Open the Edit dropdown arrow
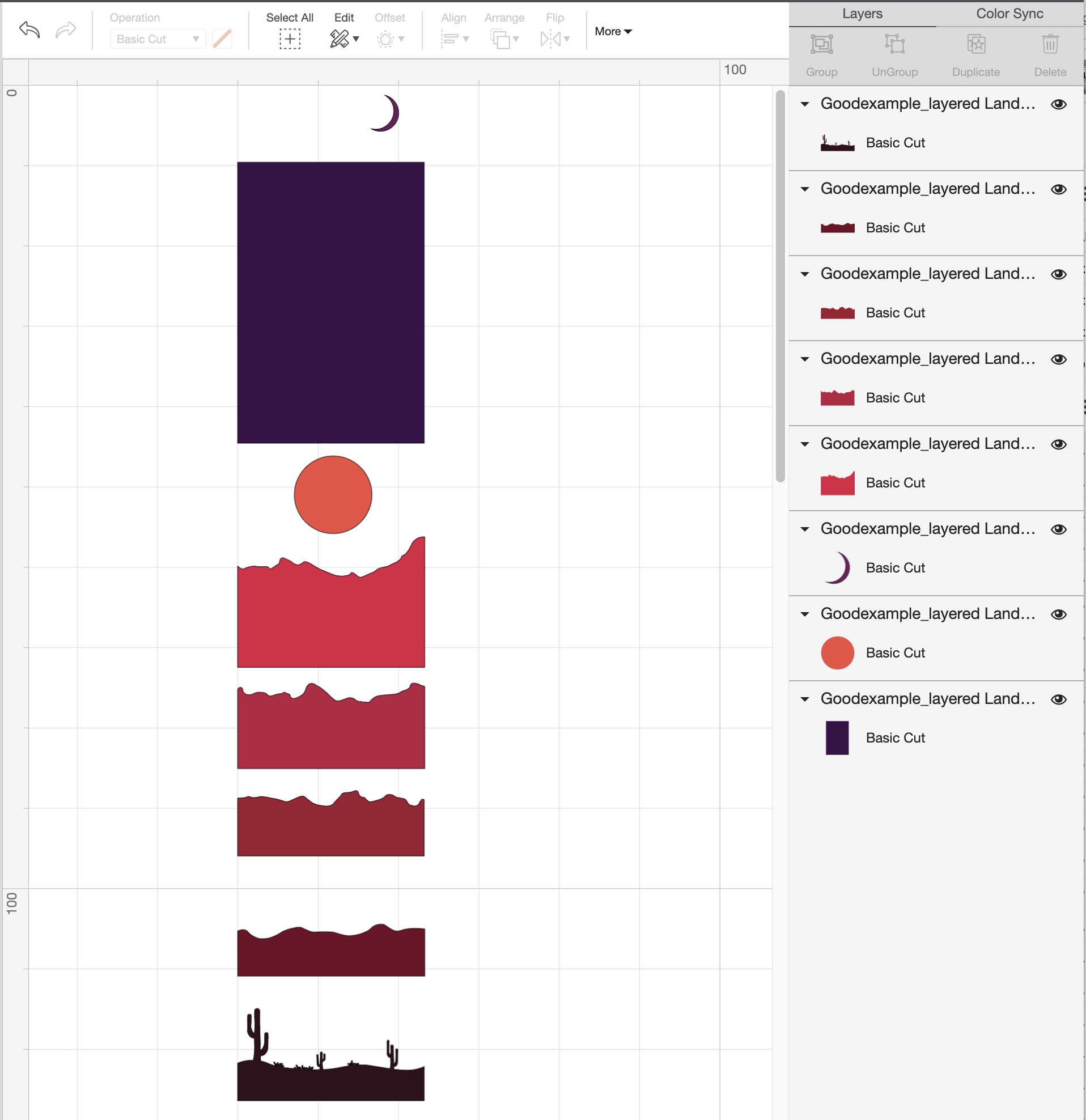Image resolution: width=1086 pixels, height=1120 pixels. click(355, 40)
